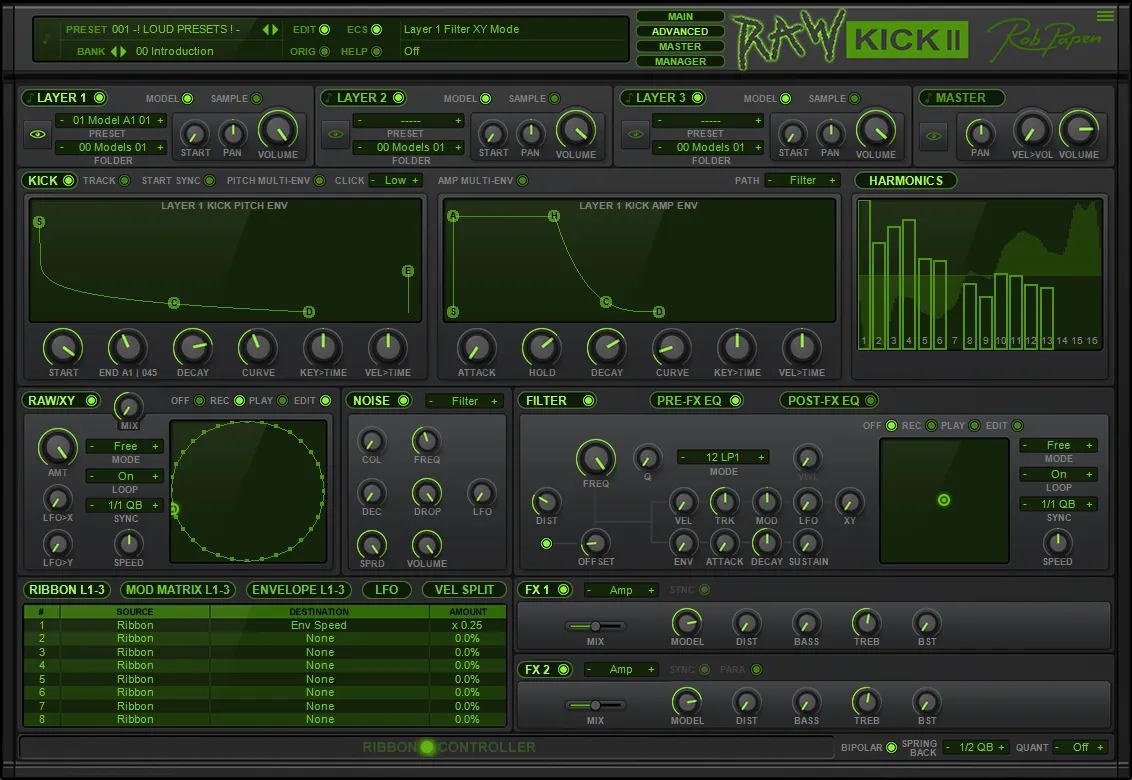The image size is (1132, 780).
Task: Open the noise path Filter dropdown
Action: pyautogui.click(x=464, y=401)
